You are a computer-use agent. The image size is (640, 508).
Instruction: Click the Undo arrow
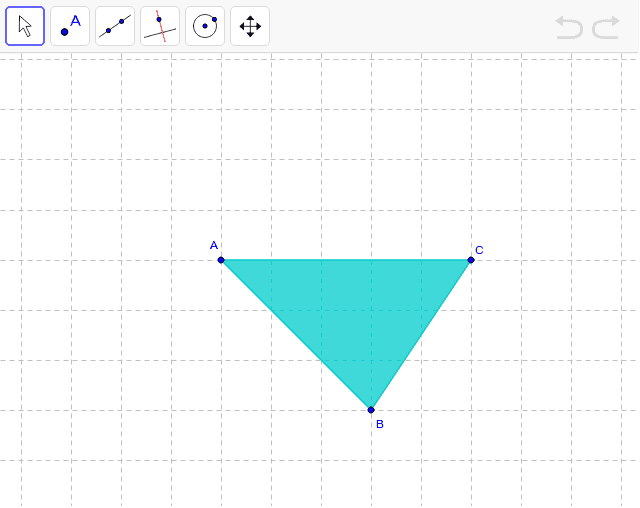[569, 27]
